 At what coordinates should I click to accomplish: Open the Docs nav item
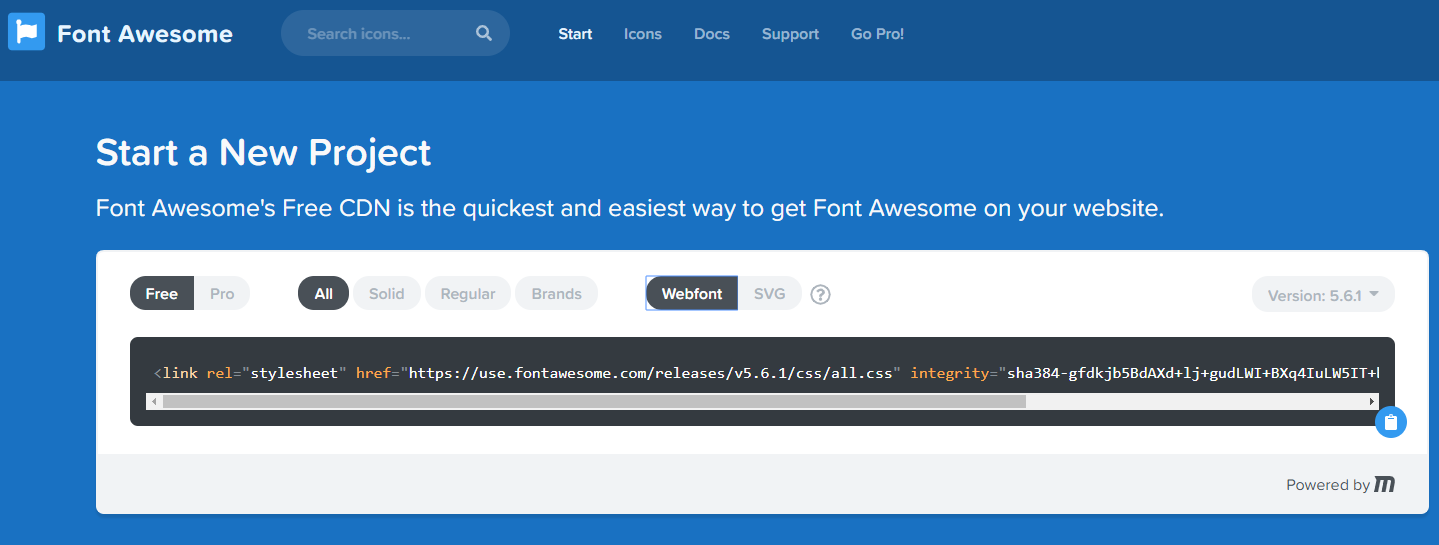pos(712,34)
